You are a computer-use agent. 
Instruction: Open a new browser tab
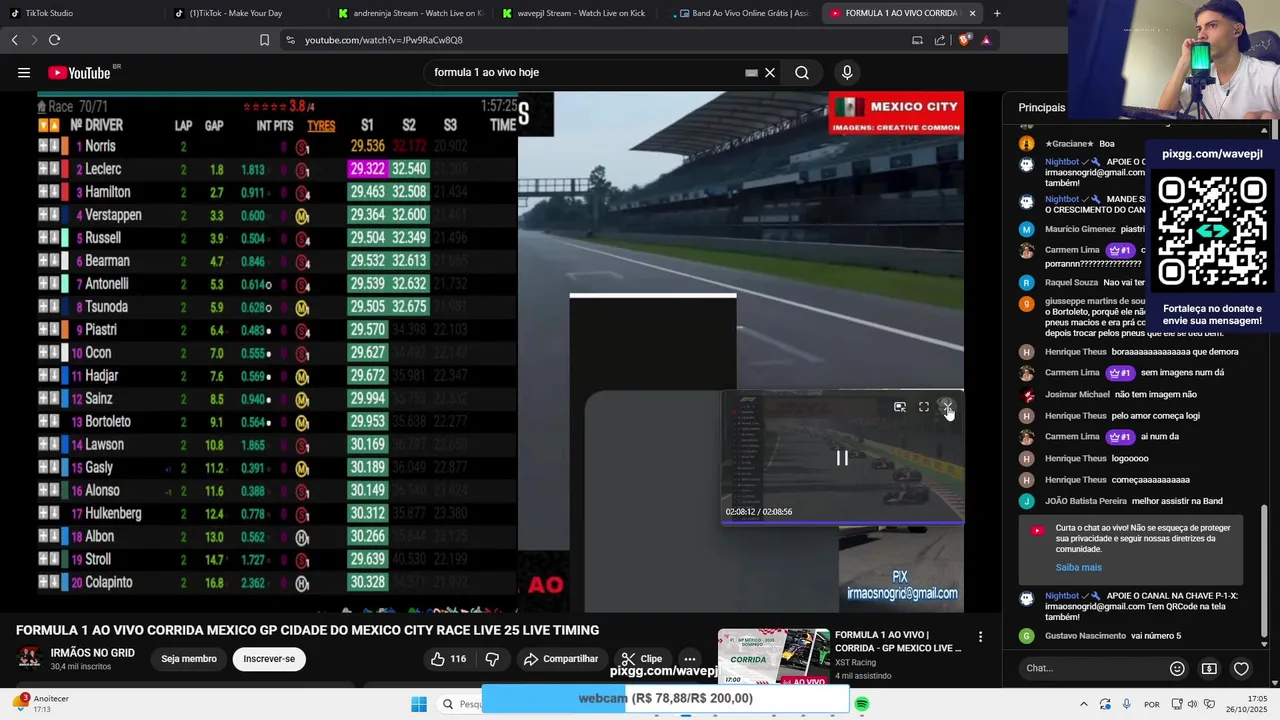pos(997,13)
